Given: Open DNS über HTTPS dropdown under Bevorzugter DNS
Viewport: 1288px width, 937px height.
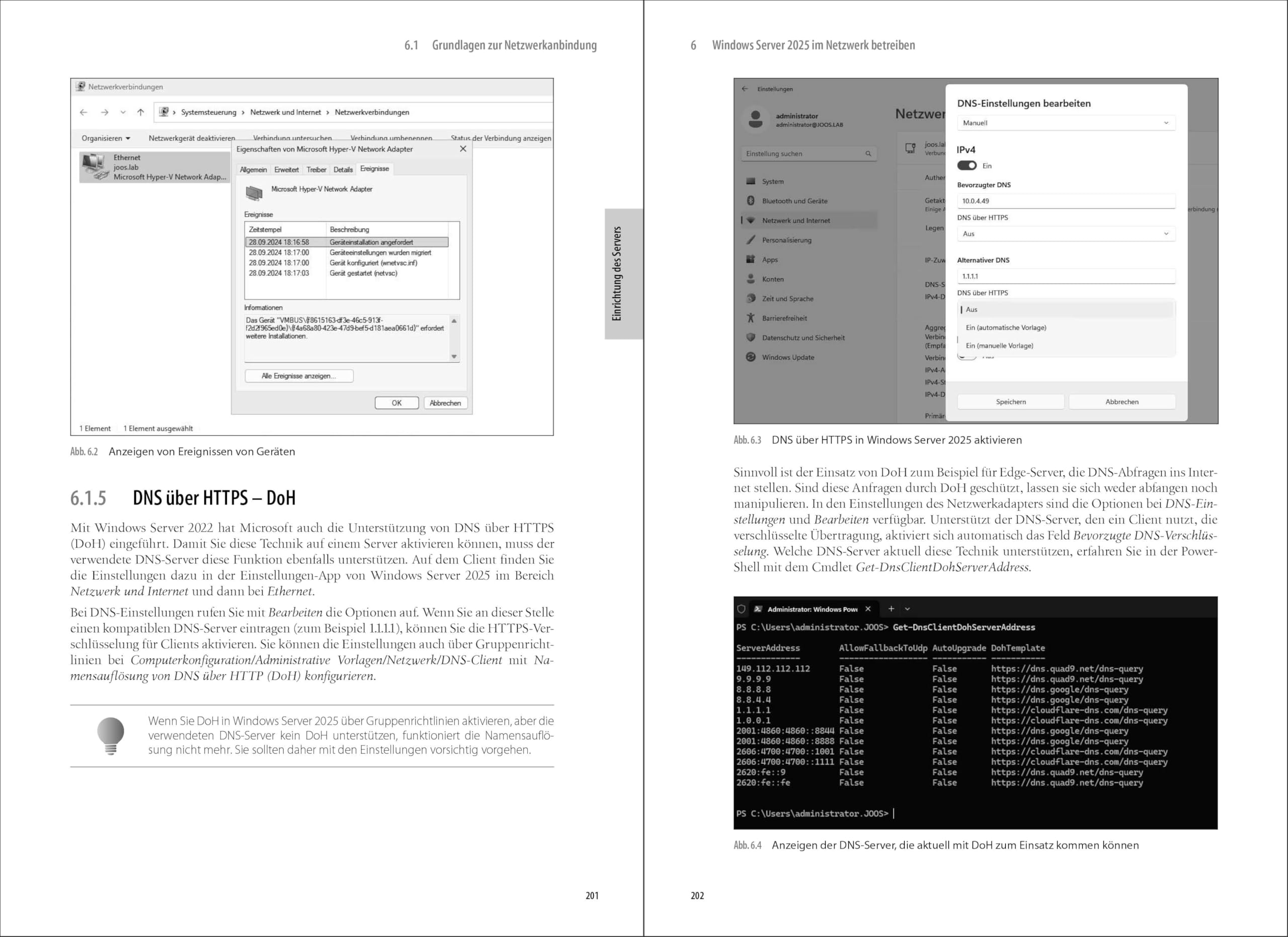Looking at the screenshot, I should point(1066,233).
